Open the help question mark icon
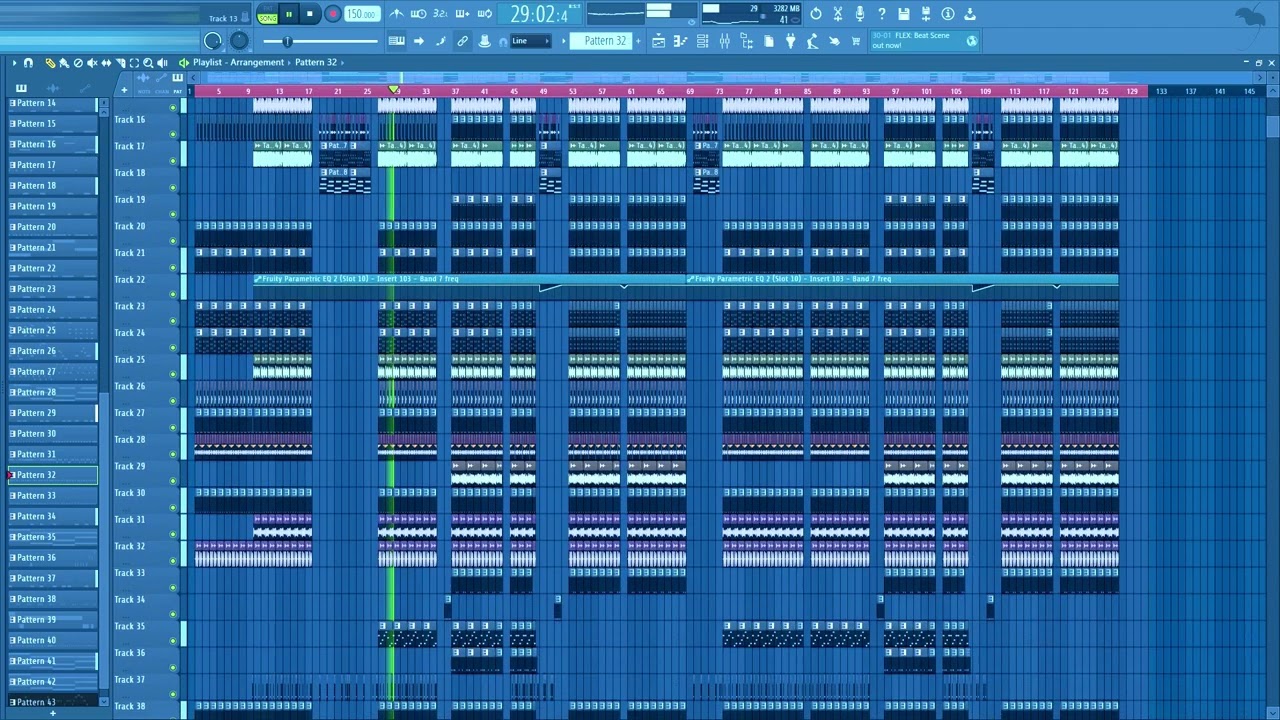The width and height of the screenshot is (1280, 720). (882, 14)
